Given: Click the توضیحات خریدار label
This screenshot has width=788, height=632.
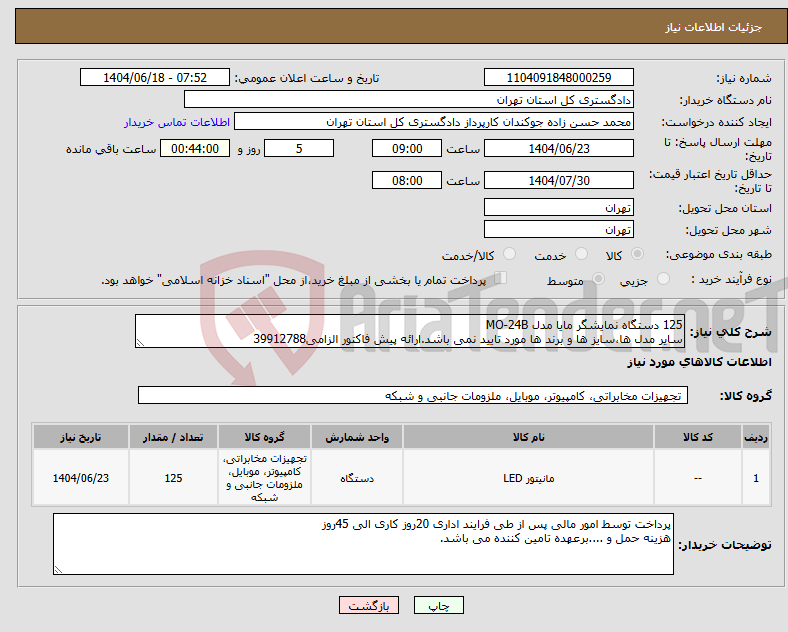Looking at the screenshot, I should [725, 545].
